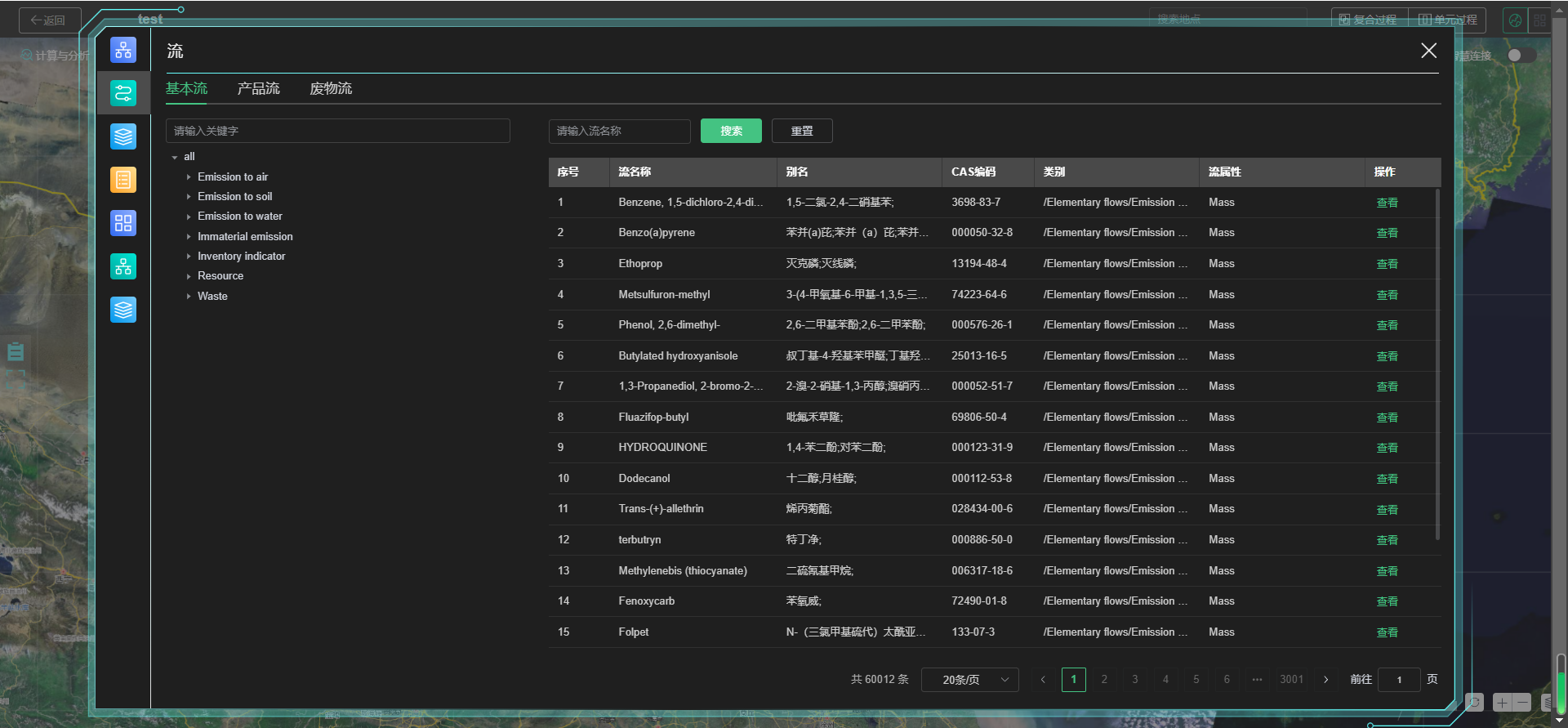Click the 前往 page number input
This screenshot has height=728, width=1568.
[x=1399, y=680]
